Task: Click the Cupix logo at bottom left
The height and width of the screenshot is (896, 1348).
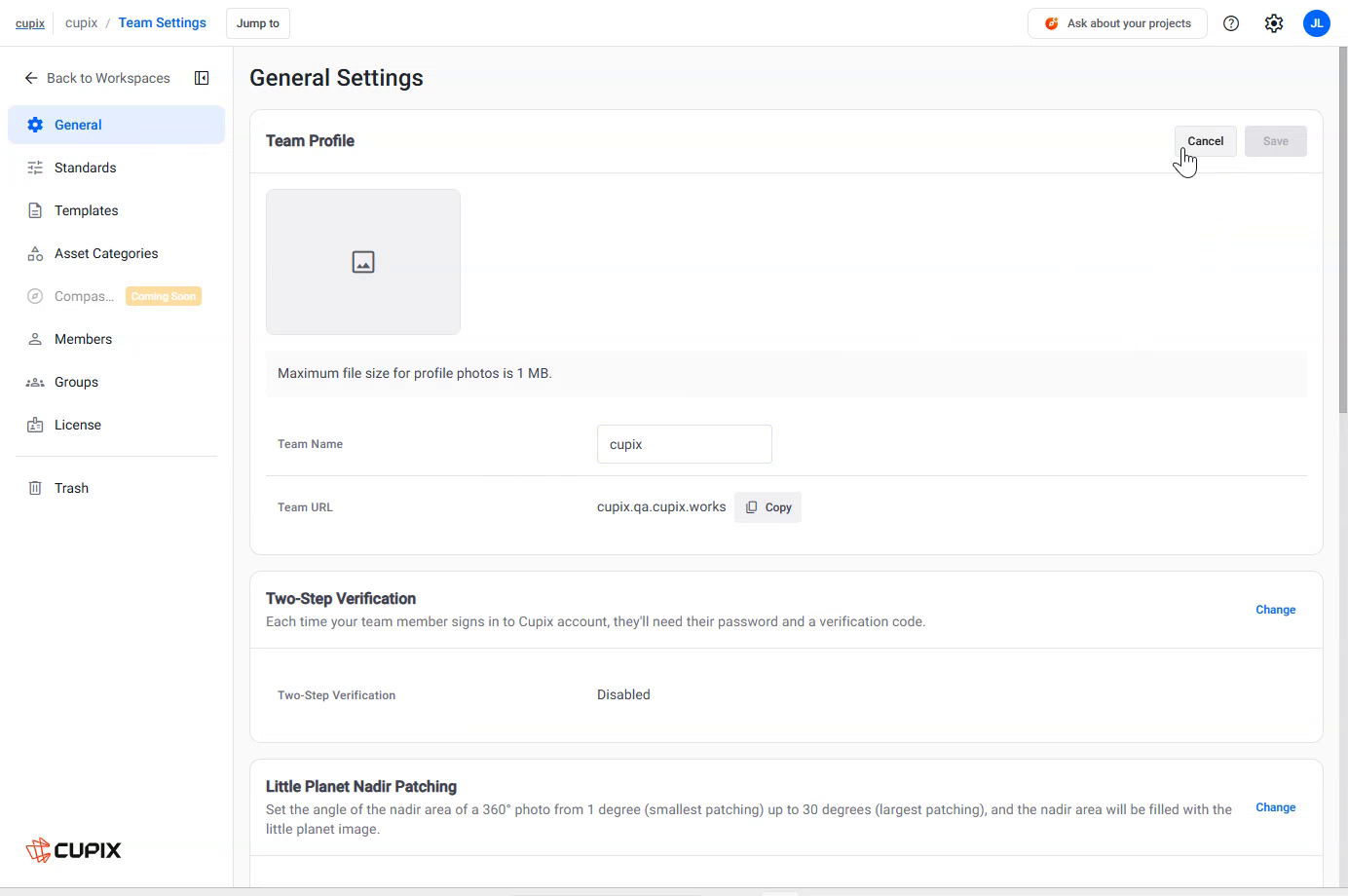Action: 73,850
